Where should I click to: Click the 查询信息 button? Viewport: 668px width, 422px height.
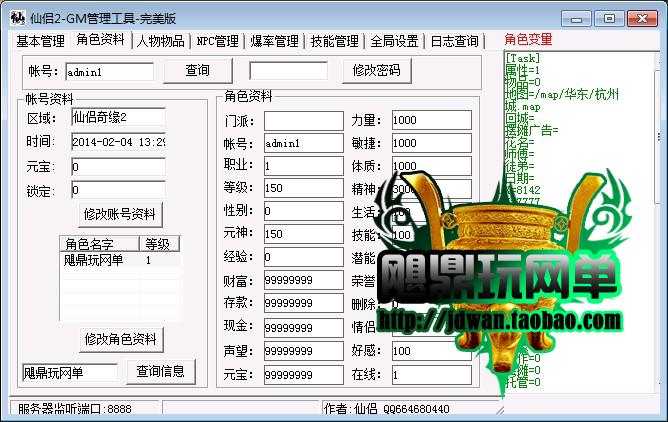(x=160, y=371)
